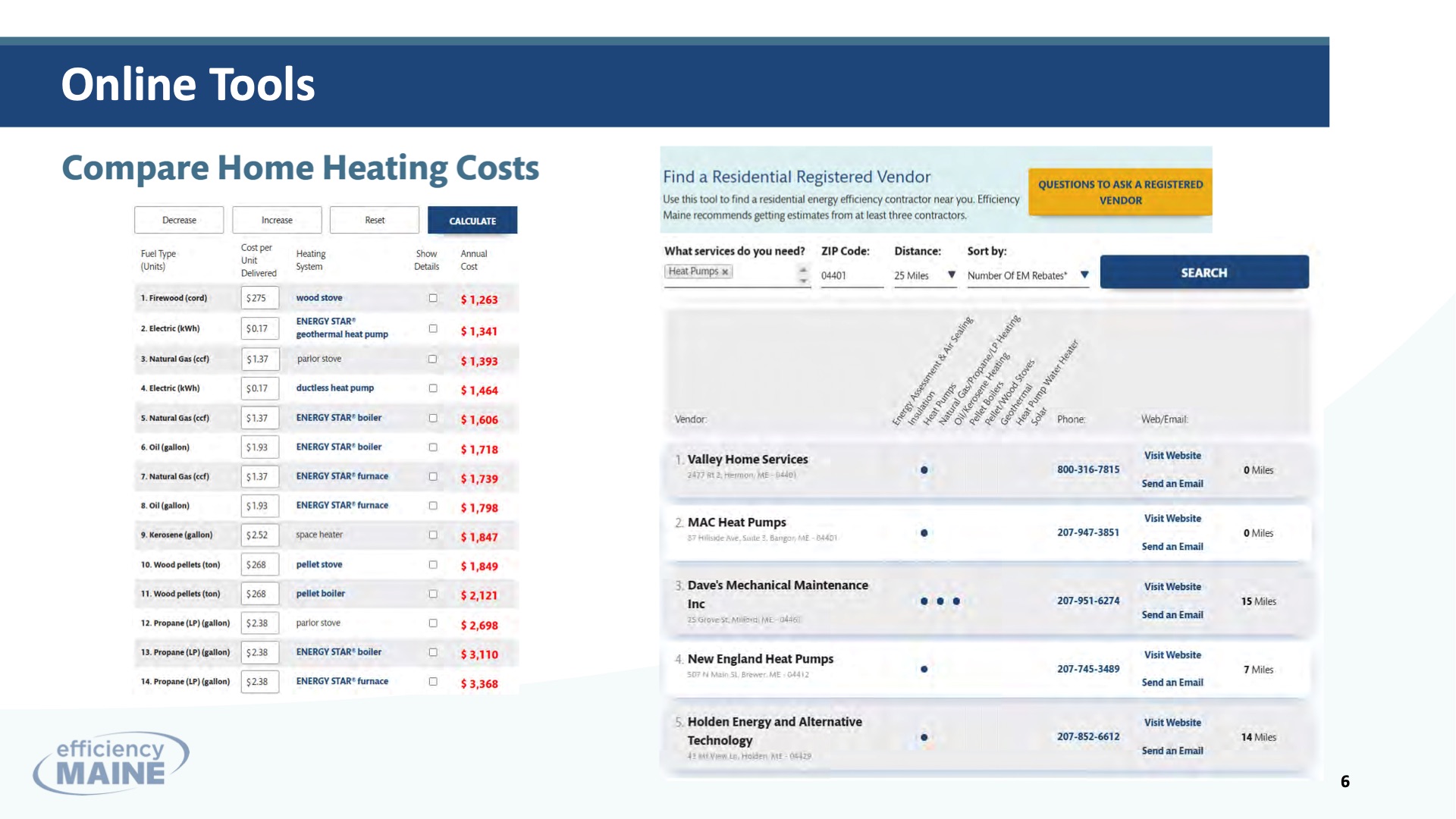Click phone number 207-745-3489
This screenshot has width=1456, height=819.
click(x=1088, y=669)
